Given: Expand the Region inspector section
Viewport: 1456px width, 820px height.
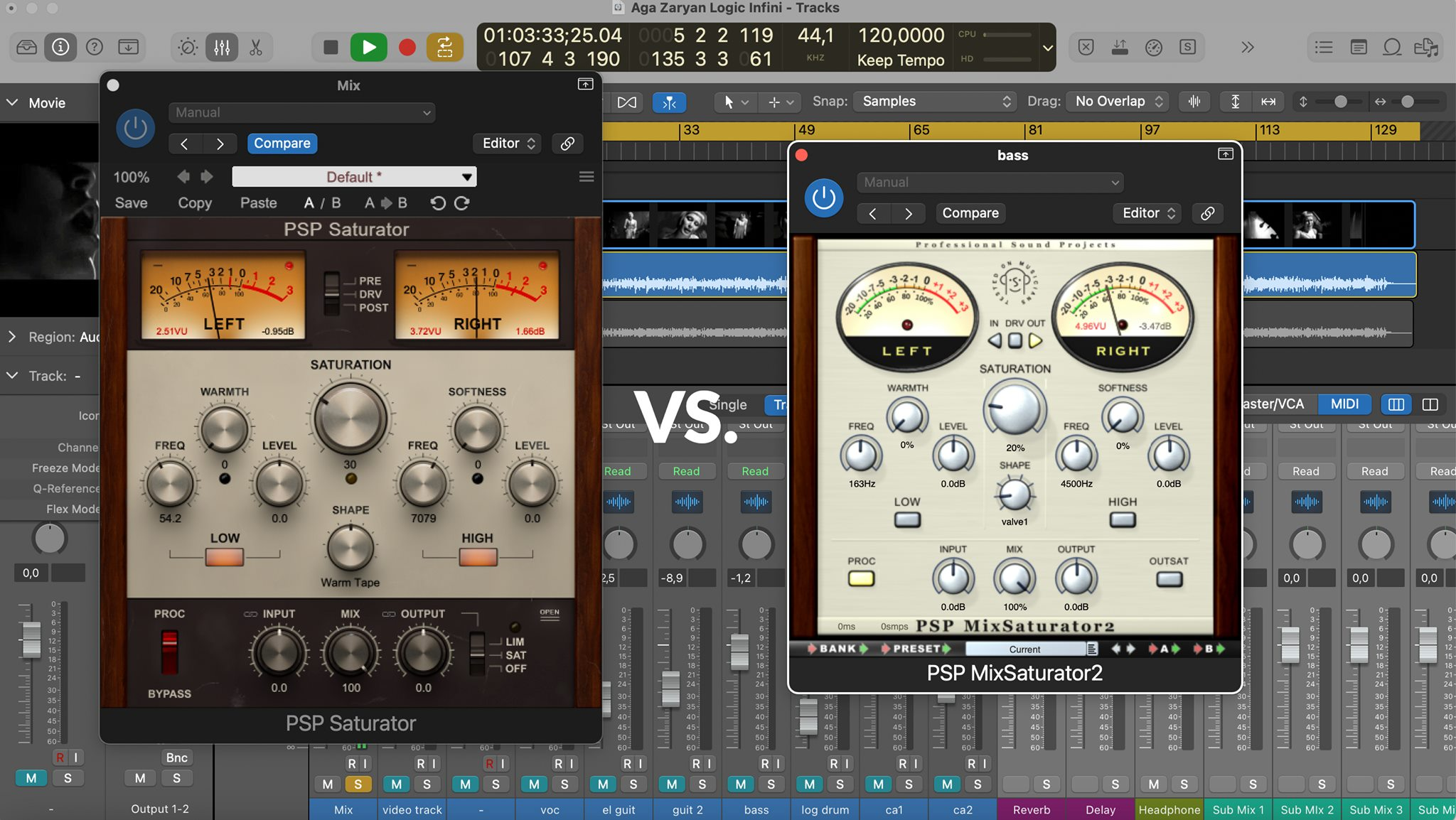Looking at the screenshot, I should tap(12, 337).
